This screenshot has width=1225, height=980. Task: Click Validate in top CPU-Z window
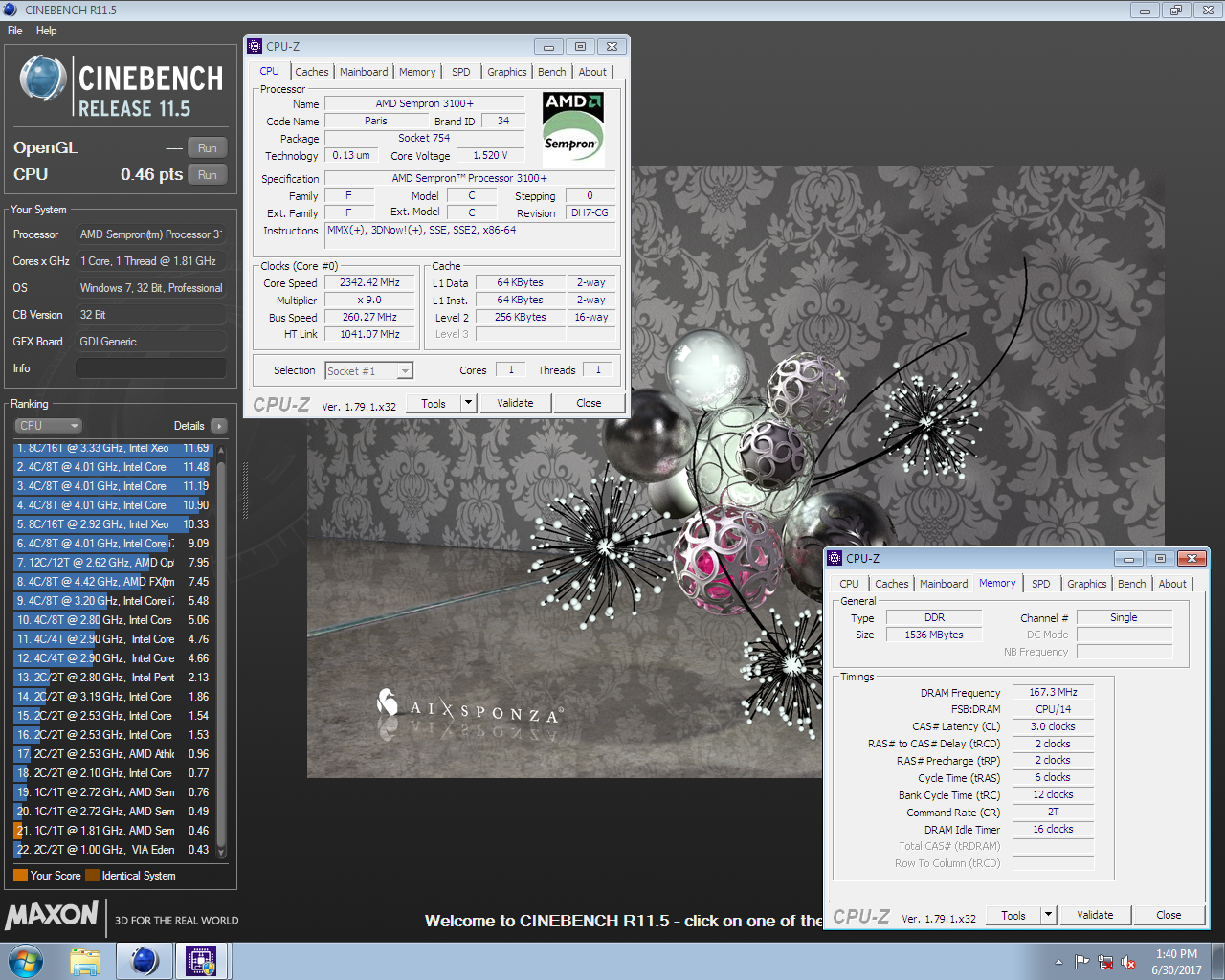point(515,404)
